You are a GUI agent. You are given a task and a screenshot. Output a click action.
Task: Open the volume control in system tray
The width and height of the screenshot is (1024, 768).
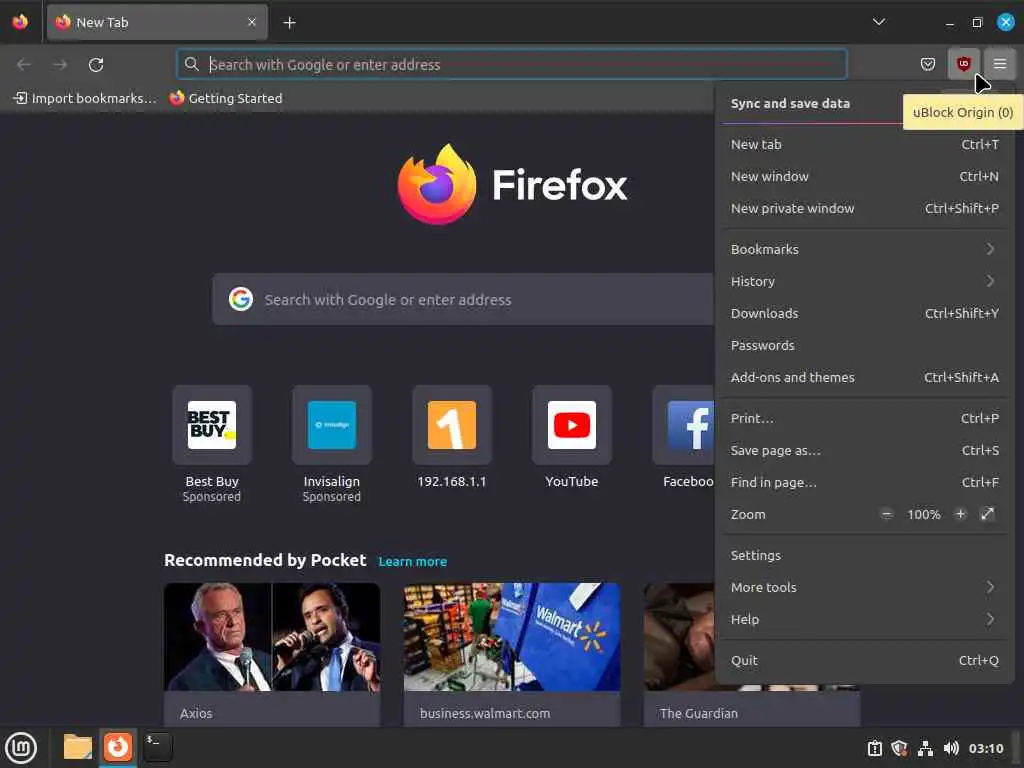click(x=951, y=748)
